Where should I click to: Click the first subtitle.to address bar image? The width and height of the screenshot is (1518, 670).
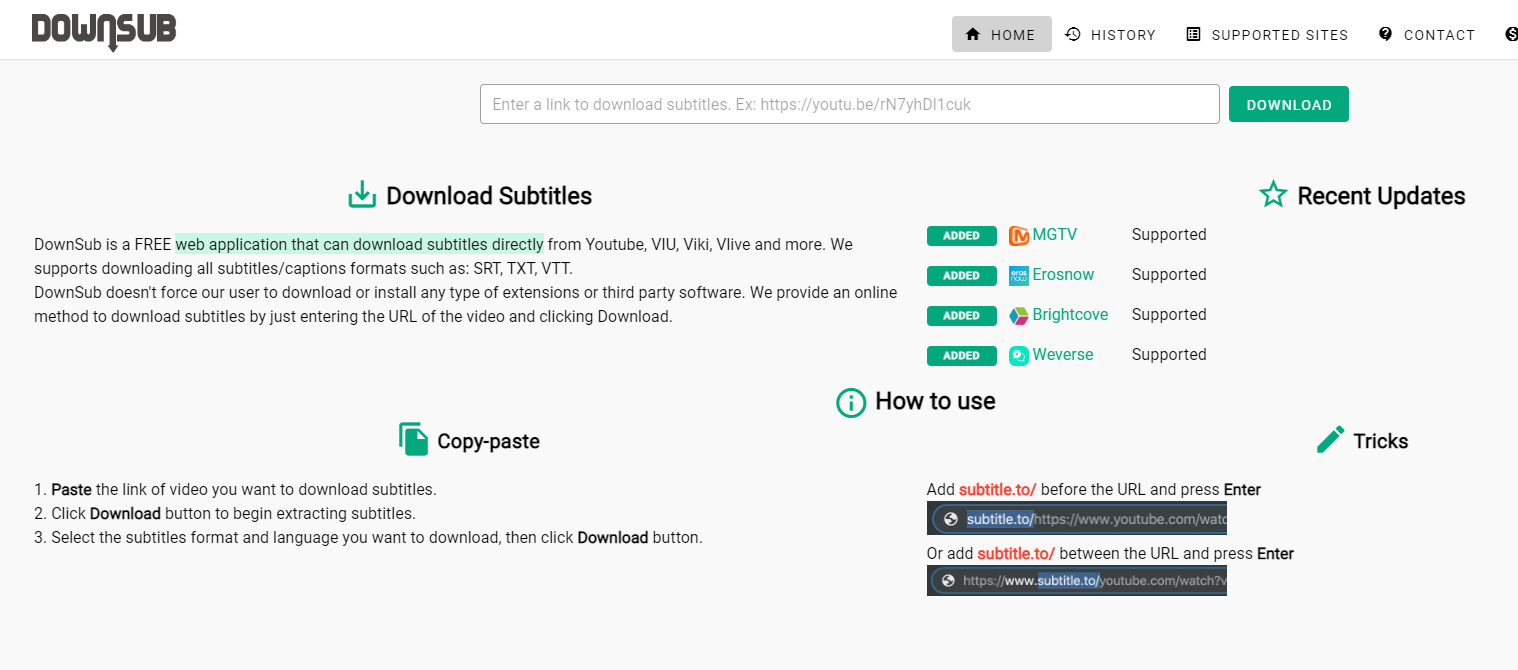coord(1077,519)
